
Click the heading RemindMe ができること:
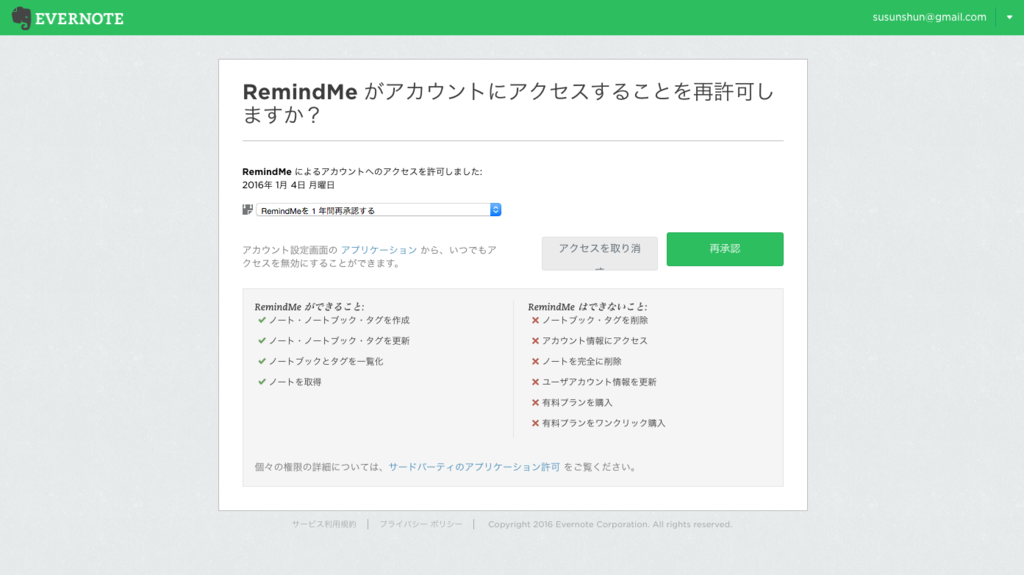[x=309, y=306]
